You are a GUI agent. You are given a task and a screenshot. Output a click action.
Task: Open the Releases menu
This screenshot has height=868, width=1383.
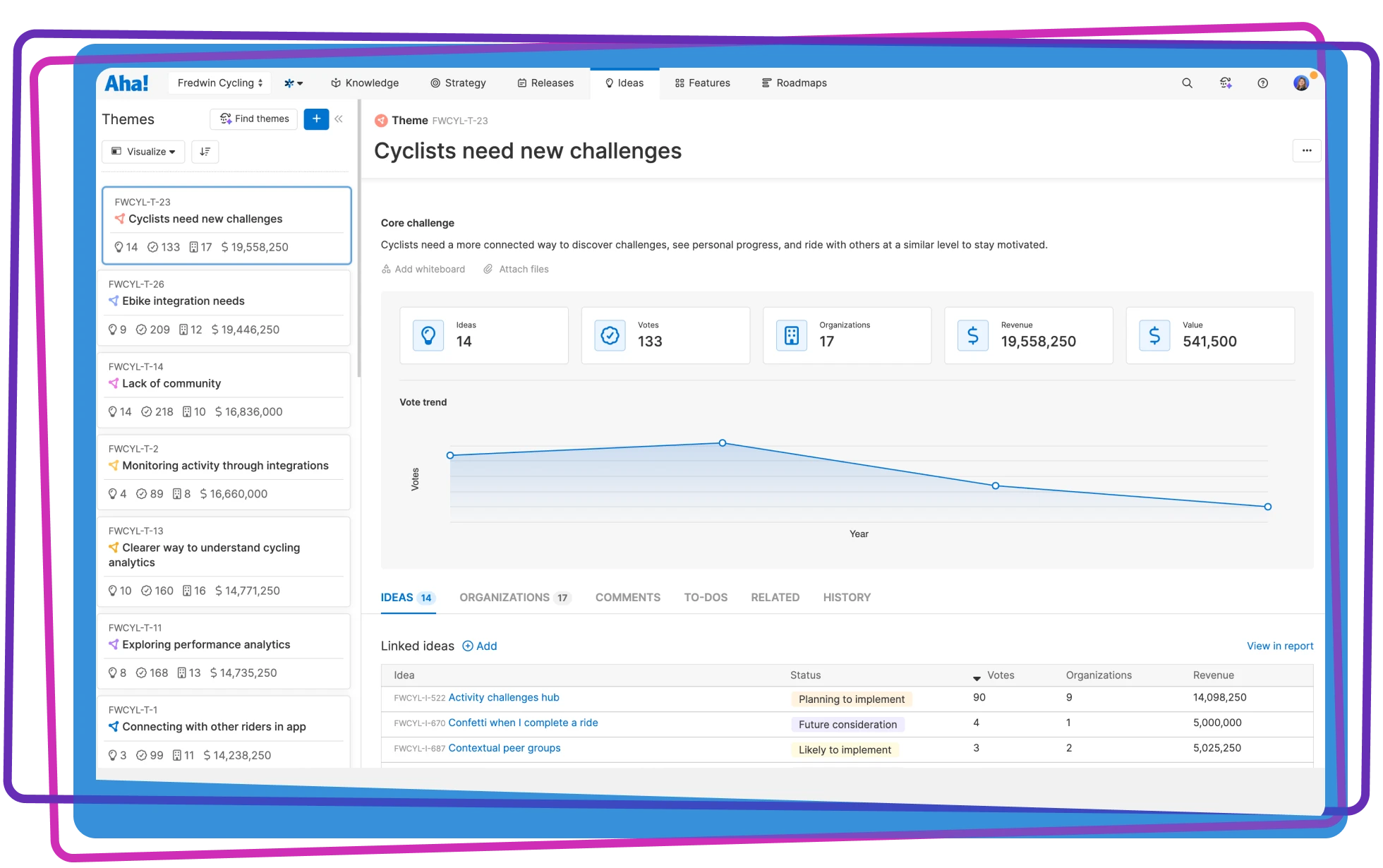(545, 83)
